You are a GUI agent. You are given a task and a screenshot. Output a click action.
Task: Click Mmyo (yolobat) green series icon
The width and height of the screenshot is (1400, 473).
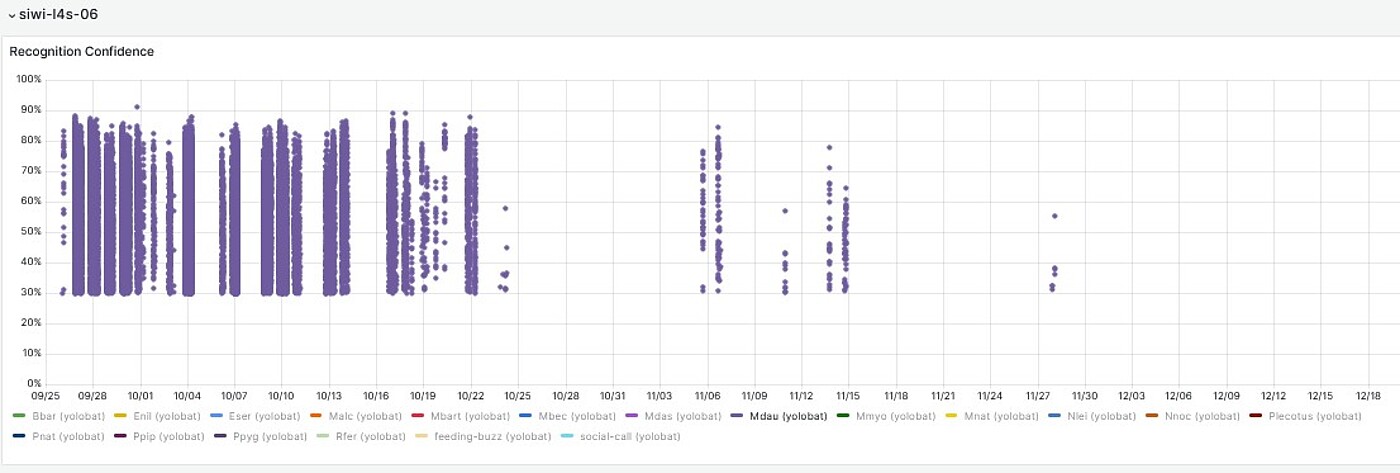pos(843,415)
